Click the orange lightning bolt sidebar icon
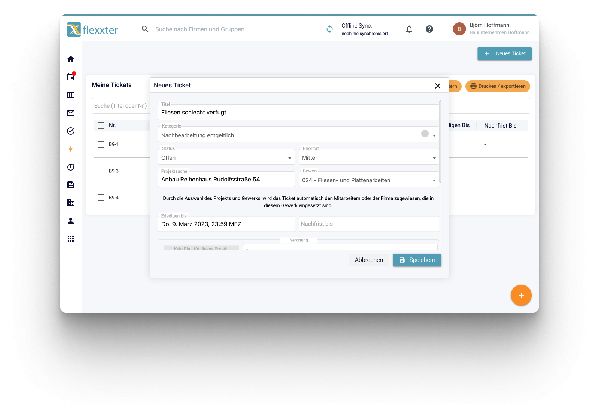This screenshot has width=600, height=420. pos(70,149)
